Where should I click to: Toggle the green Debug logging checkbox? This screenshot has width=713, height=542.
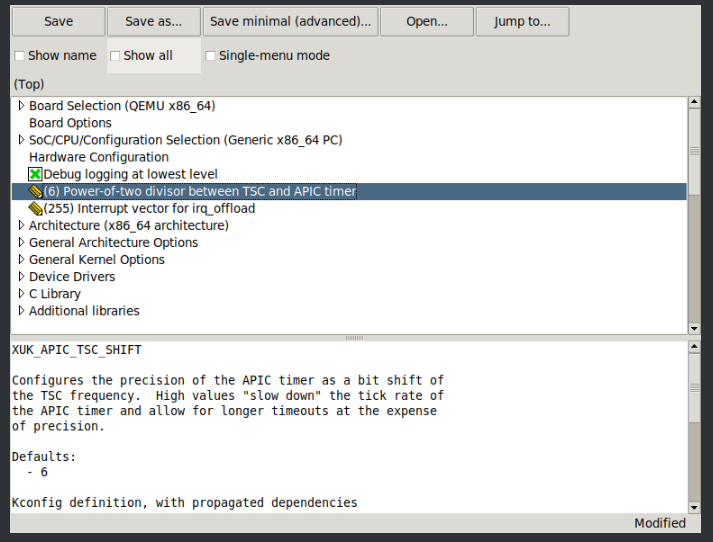click(x=36, y=174)
